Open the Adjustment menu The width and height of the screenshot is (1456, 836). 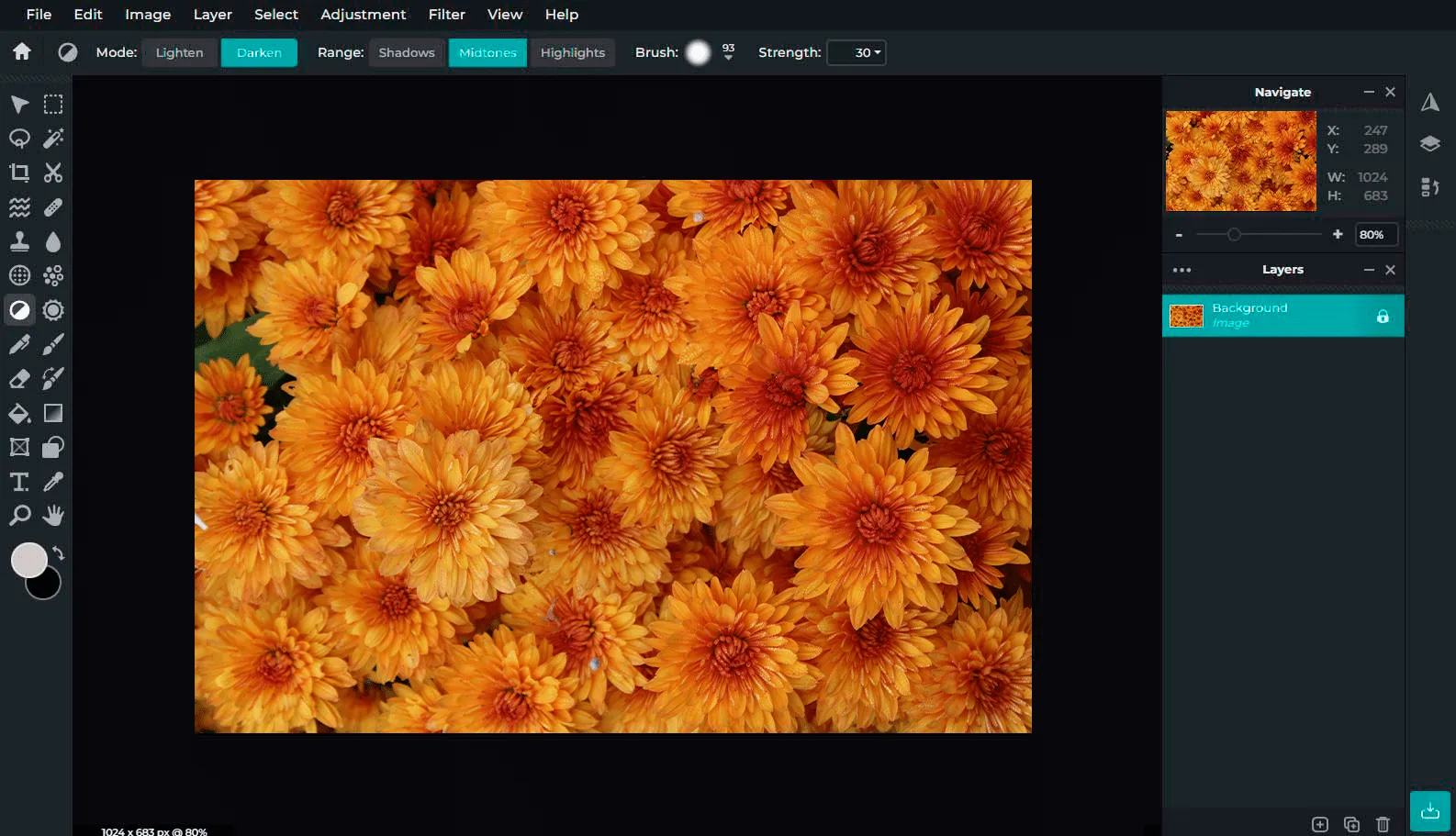pos(363,15)
